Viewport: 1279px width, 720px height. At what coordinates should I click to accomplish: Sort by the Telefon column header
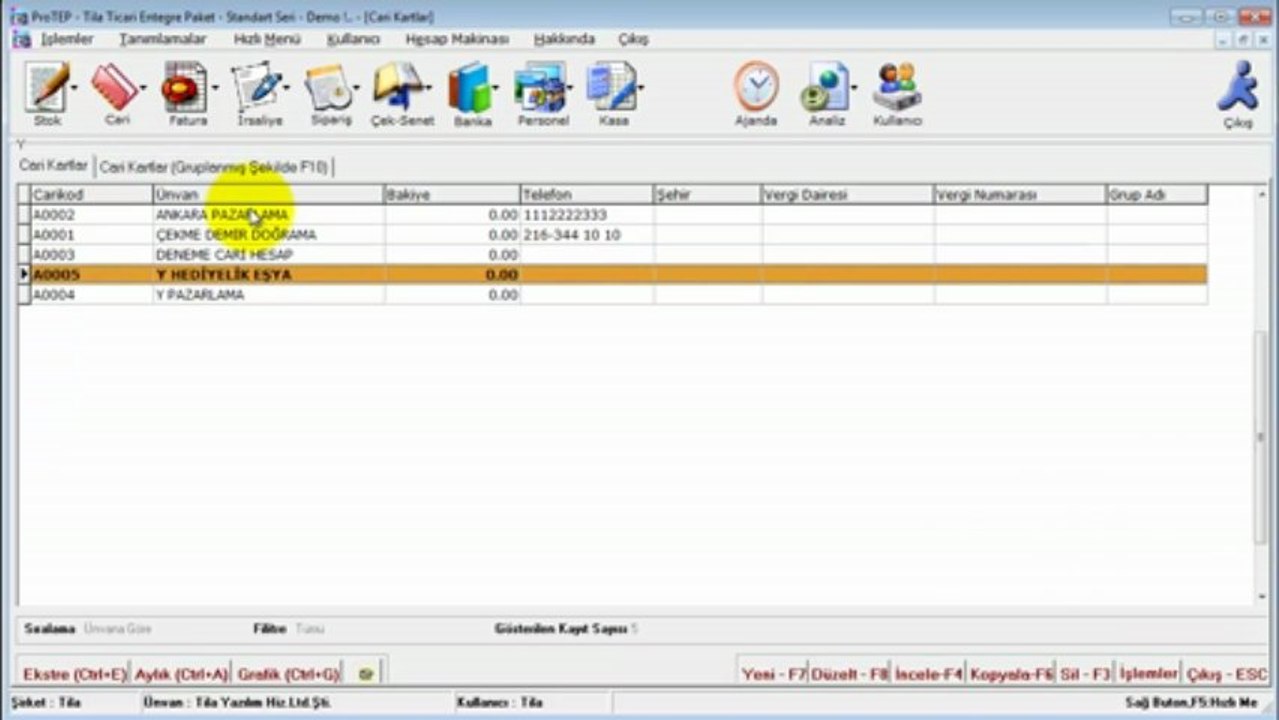pyautogui.click(x=587, y=195)
